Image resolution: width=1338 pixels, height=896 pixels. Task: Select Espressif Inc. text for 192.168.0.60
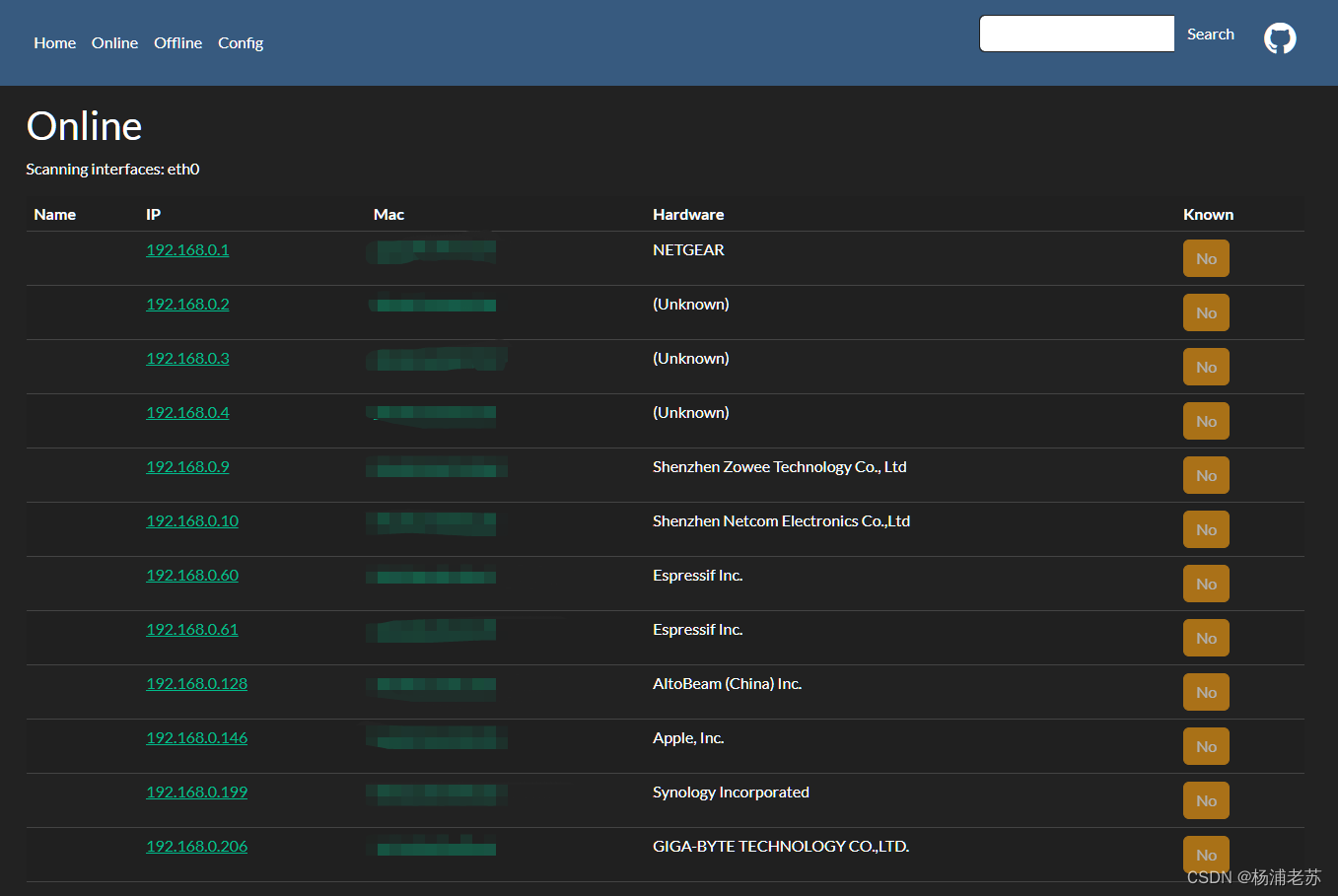[697, 575]
